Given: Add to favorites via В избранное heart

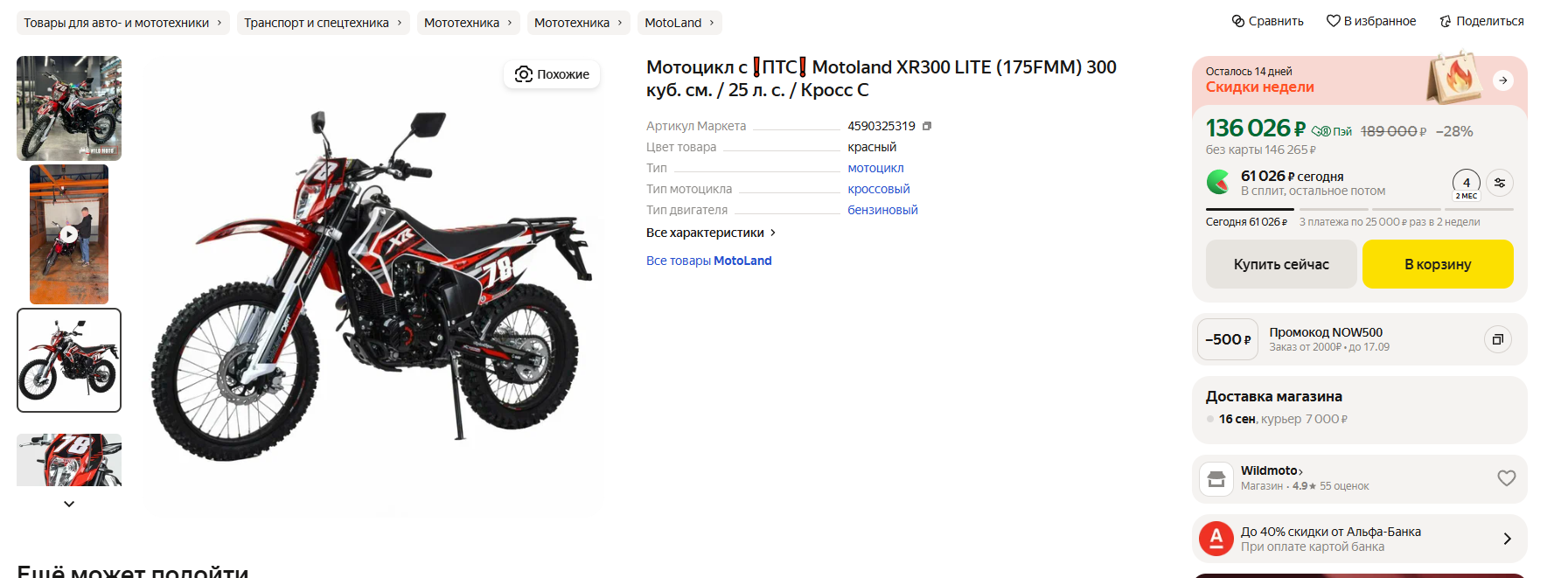Looking at the screenshot, I should (1333, 21).
